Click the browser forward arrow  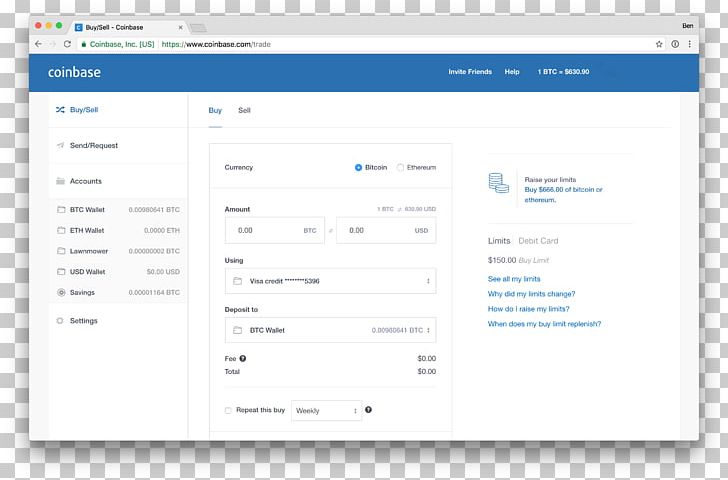click(52, 44)
